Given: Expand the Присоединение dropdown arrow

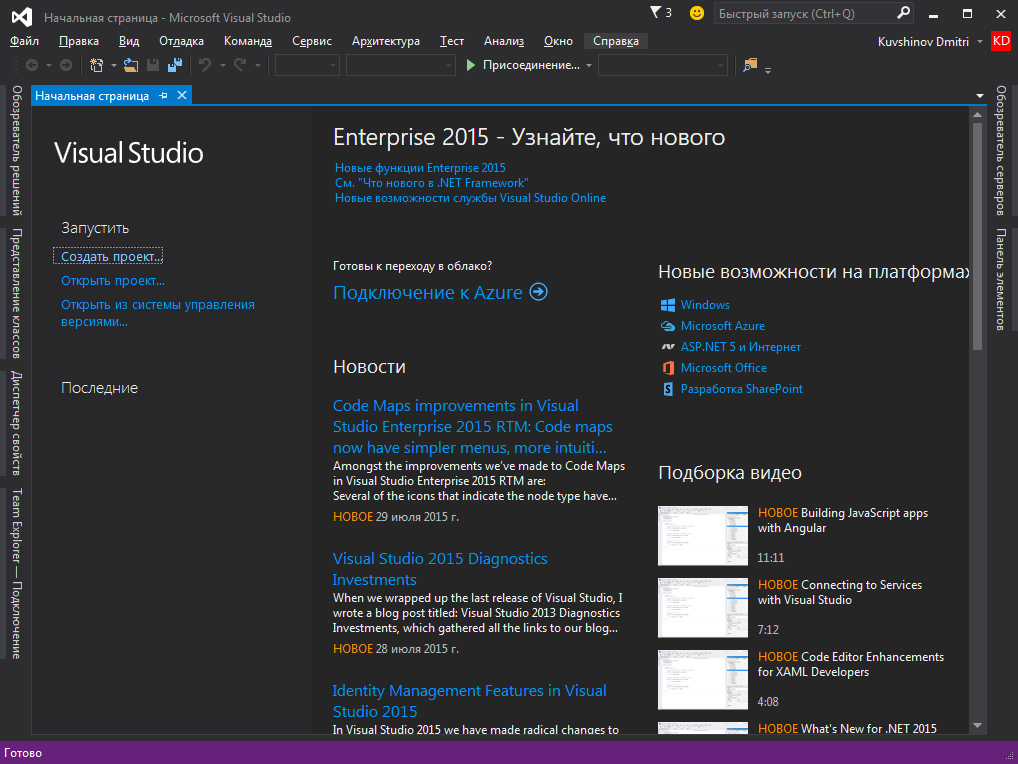Looking at the screenshot, I should (589, 65).
